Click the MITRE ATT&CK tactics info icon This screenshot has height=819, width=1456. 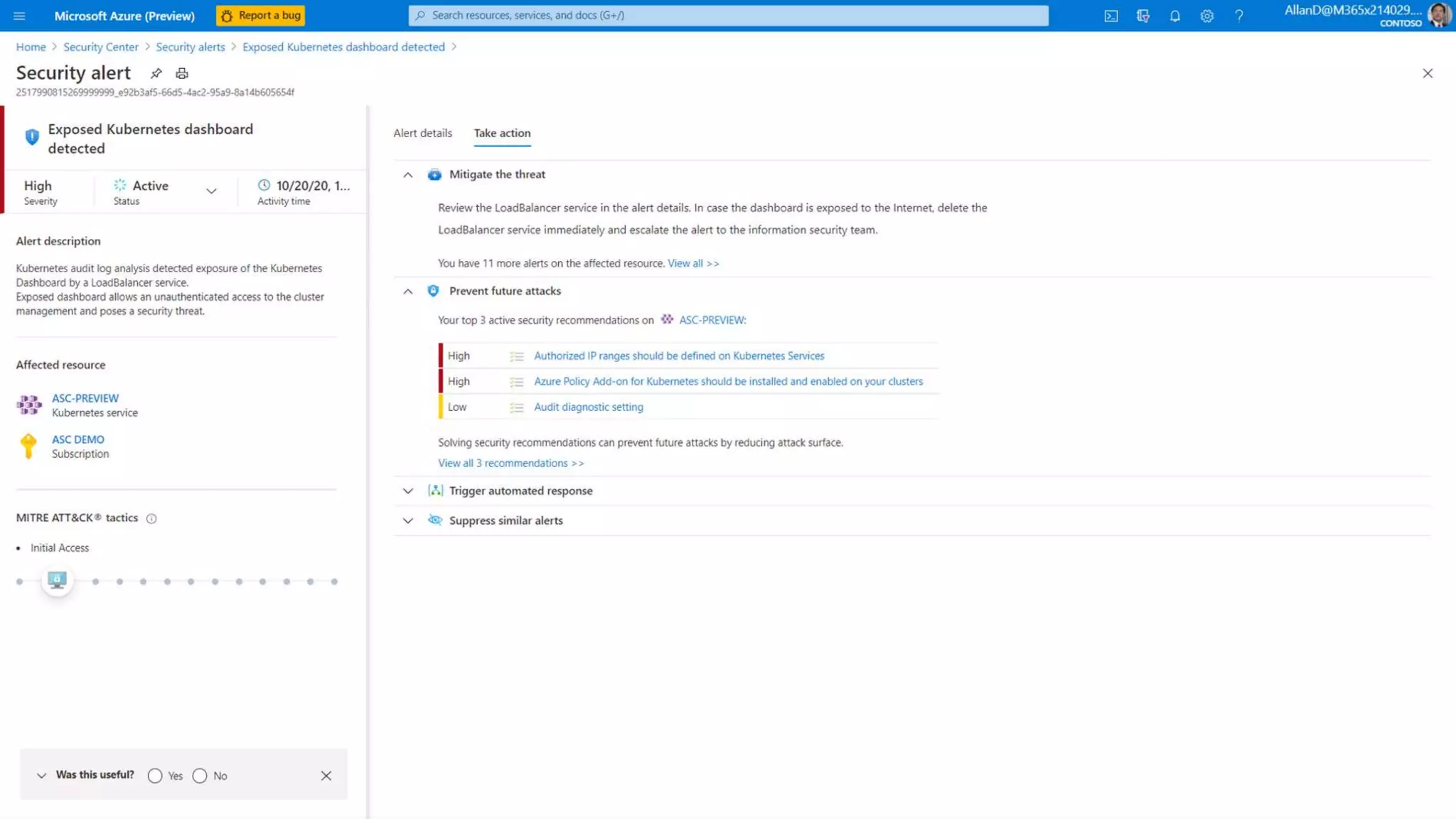151,518
